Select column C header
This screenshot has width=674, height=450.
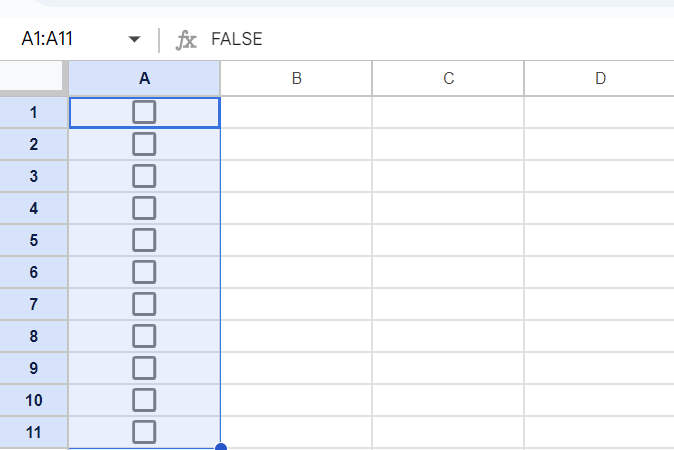[448, 78]
